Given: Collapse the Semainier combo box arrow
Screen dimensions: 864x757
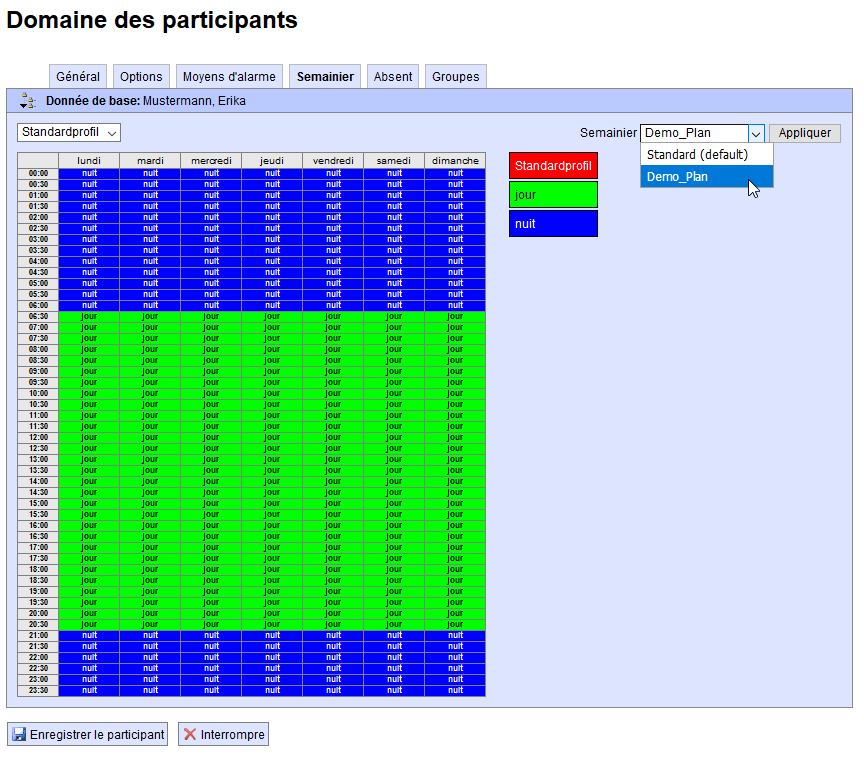Looking at the screenshot, I should point(756,133).
